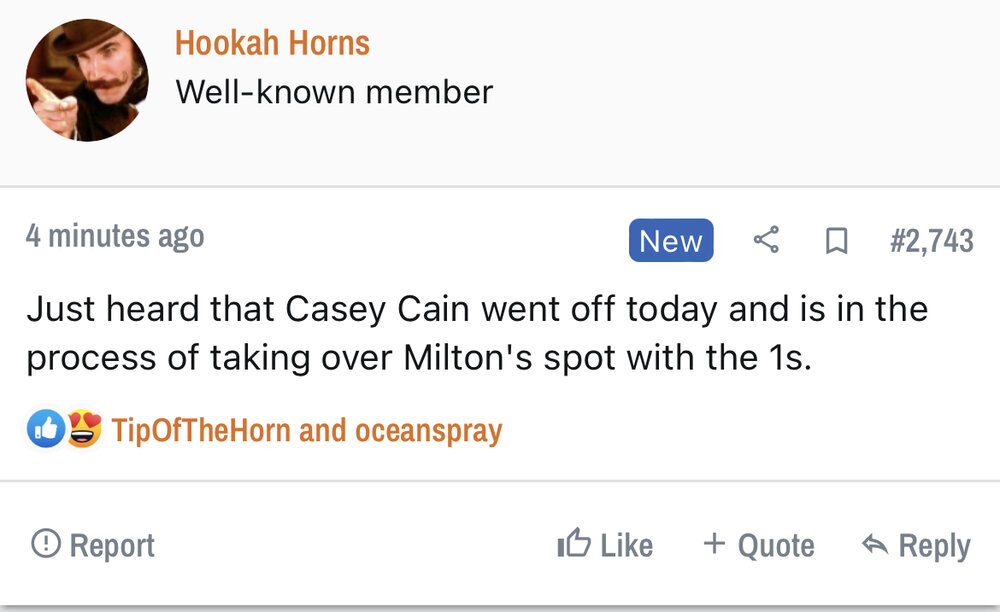Click the thumbs-up outline icon beside Like

pos(574,544)
